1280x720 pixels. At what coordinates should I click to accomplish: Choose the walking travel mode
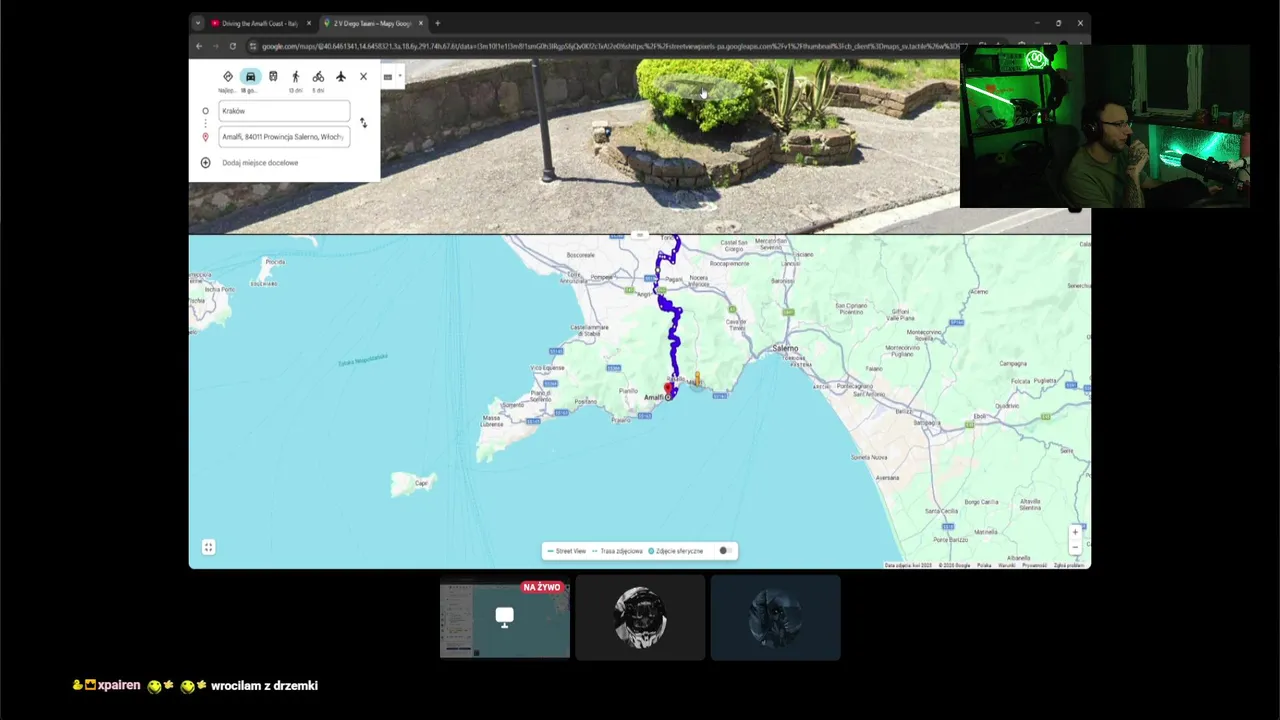pos(295,76)
